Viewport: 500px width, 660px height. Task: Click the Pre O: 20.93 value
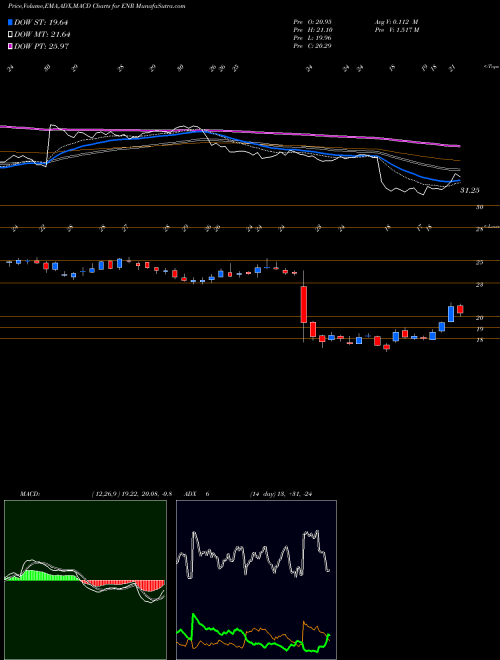coord(312,22)
